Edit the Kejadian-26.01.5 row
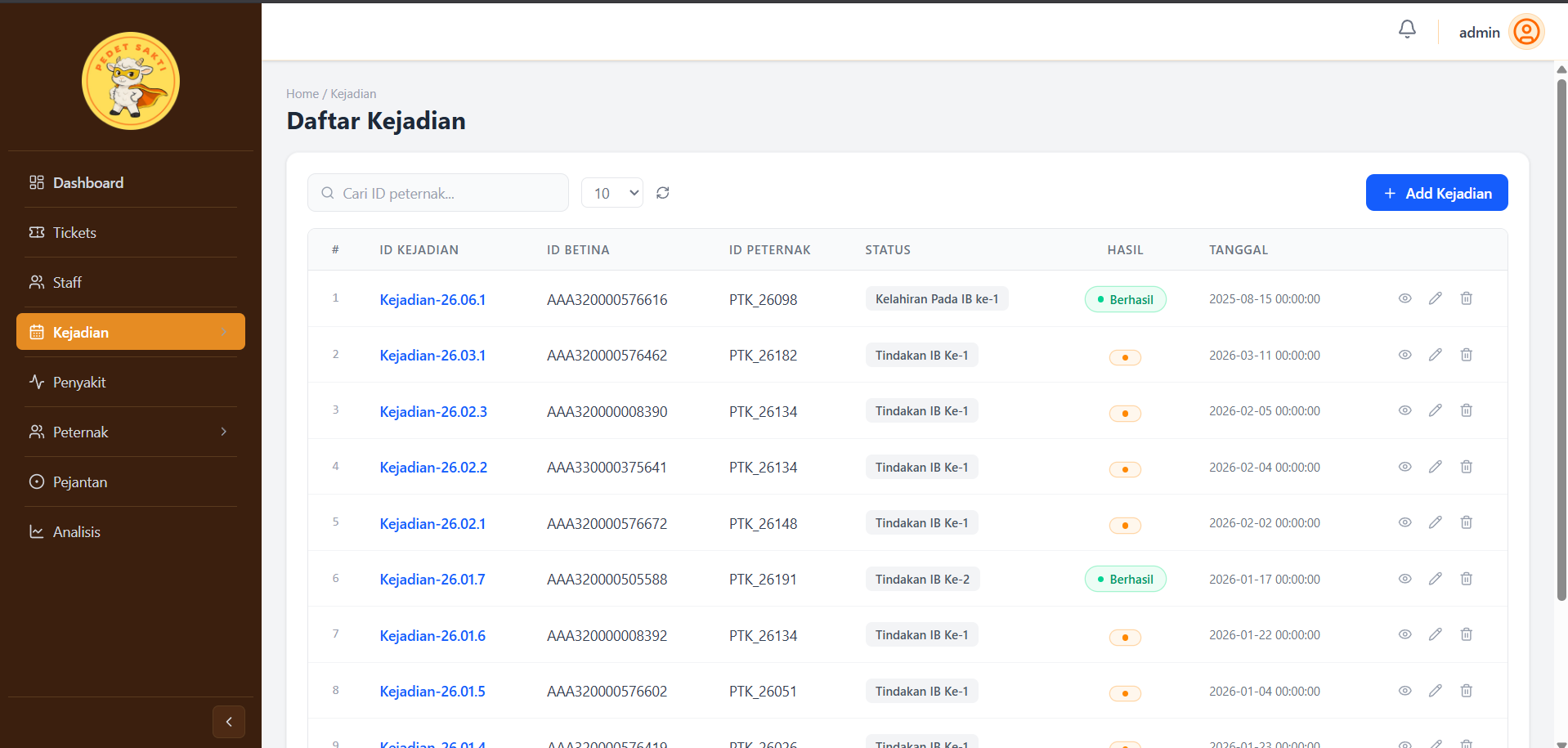The height and width of the screenshot is (748, 1568). [x=1436, y=691]
